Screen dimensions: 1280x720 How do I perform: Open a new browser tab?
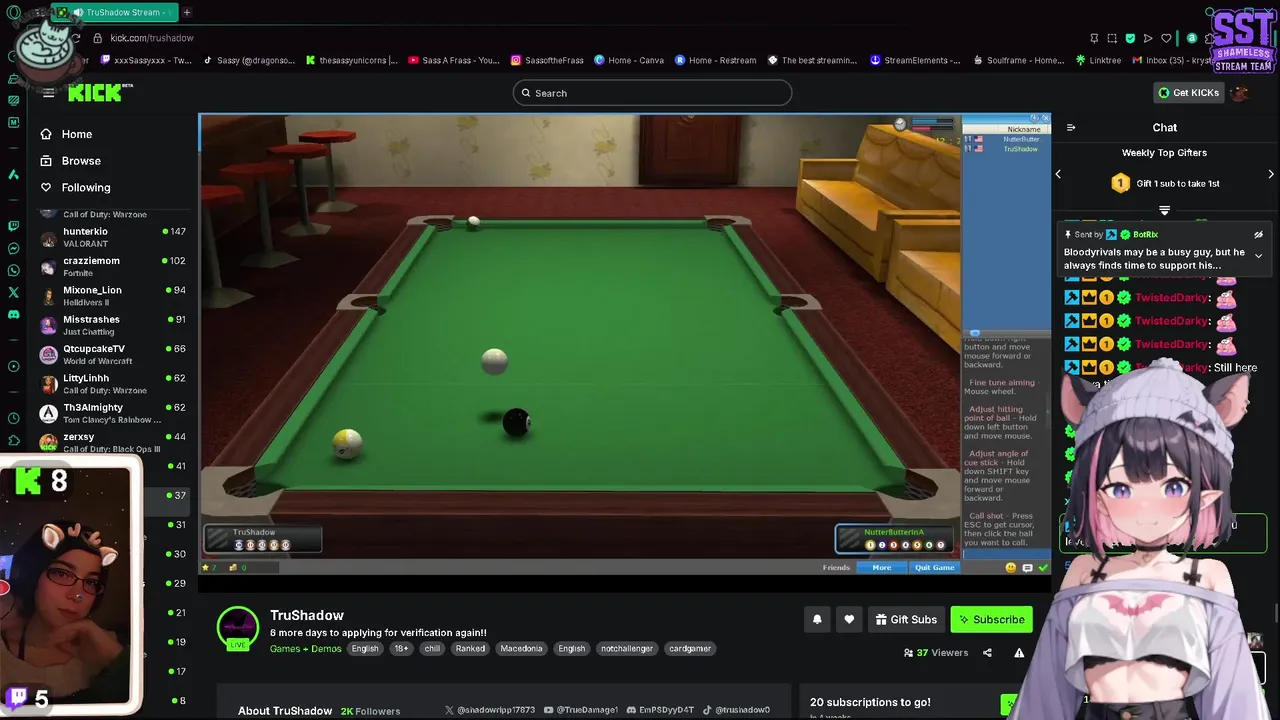tap(187, 12)
